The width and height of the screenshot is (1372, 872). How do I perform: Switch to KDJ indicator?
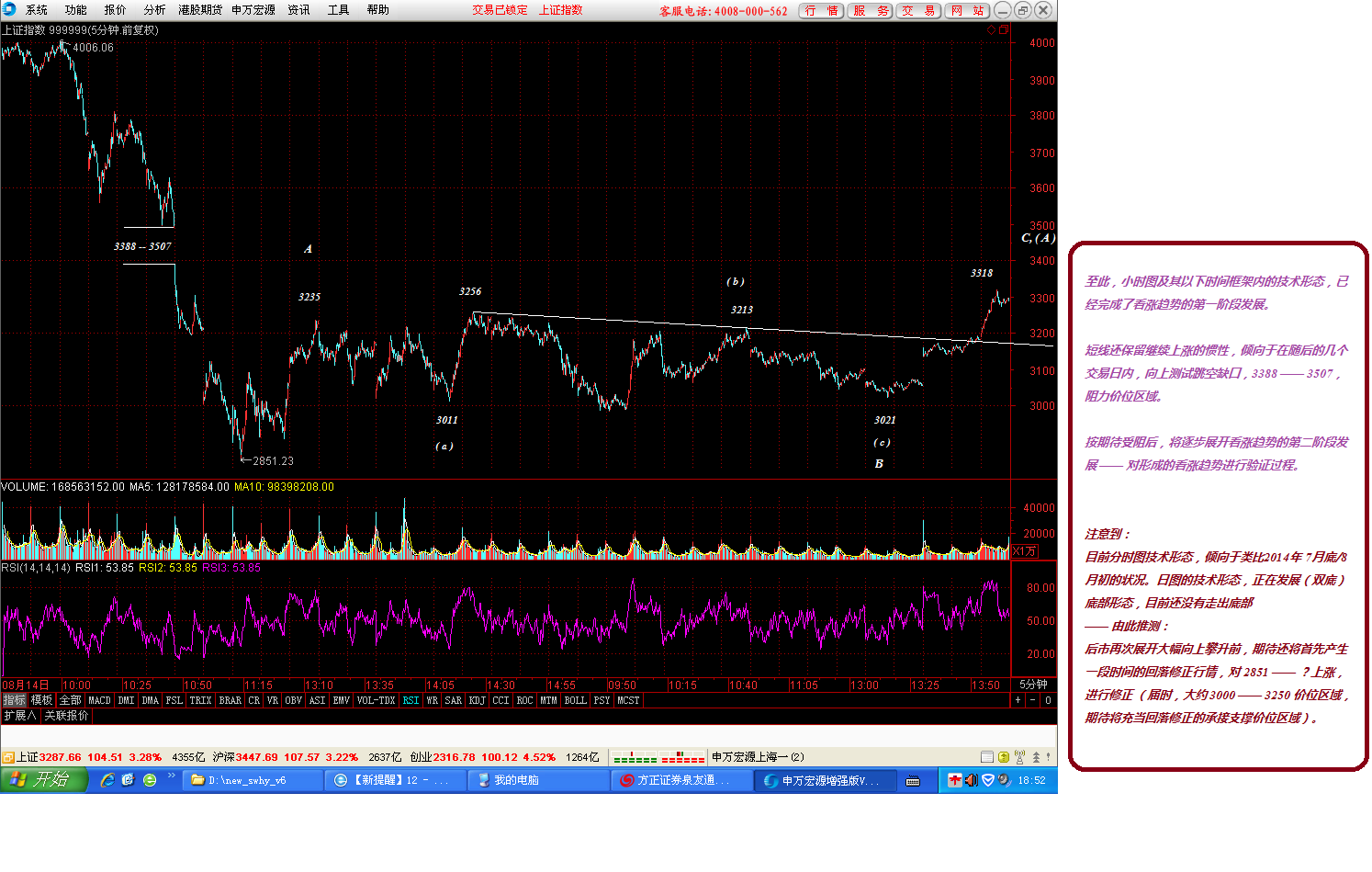click(477, 700)
